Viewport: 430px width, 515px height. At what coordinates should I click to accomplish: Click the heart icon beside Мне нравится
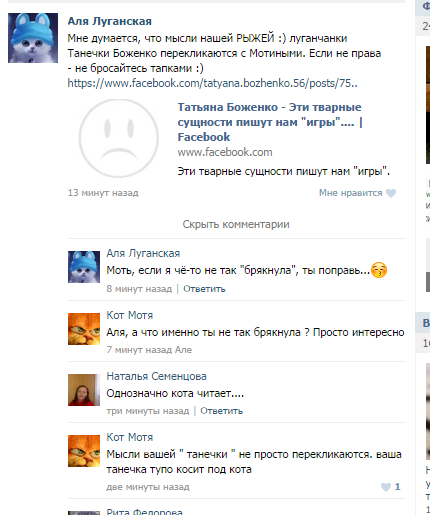click(x=391, y=193)
